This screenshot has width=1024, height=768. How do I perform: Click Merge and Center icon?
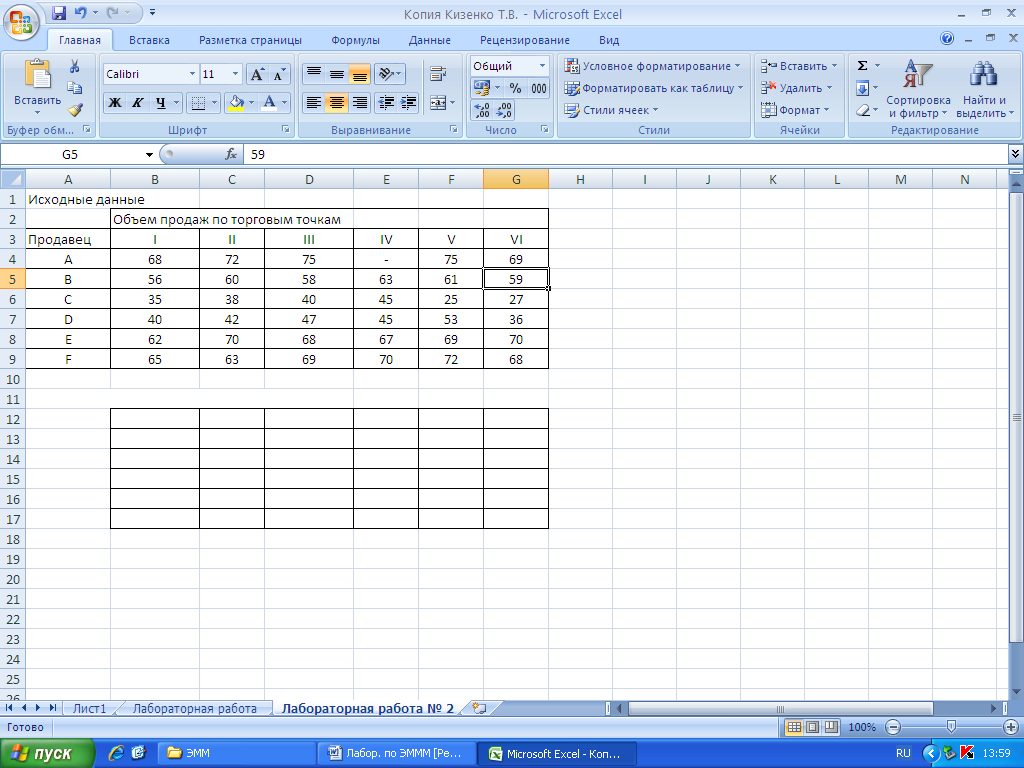coord(438,103)
